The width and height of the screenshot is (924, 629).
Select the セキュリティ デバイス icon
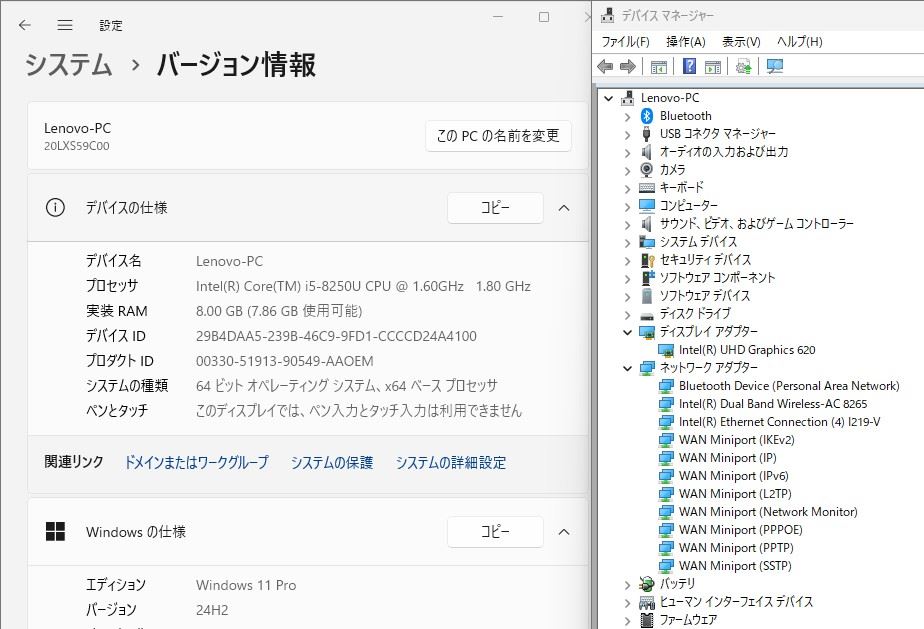pyautogui.click(x=648, y=260)
